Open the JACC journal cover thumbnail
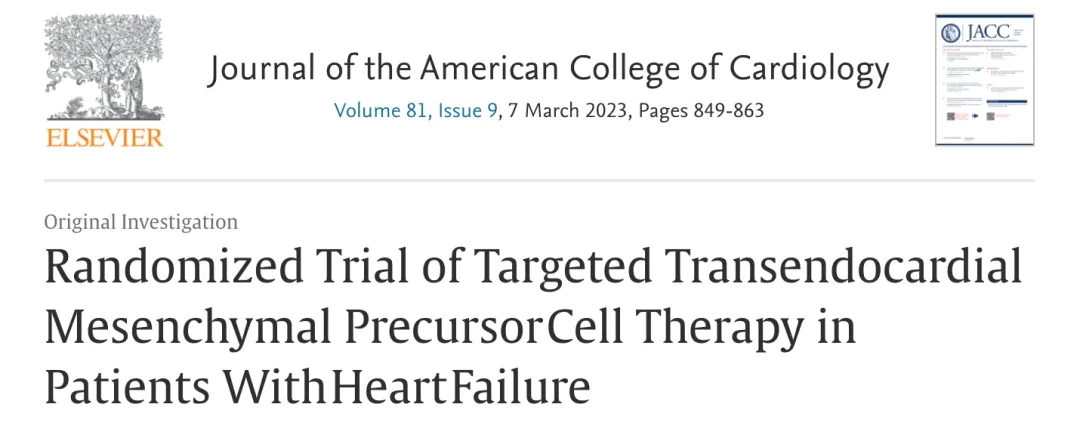1080x432 pixels. point(983,80)
